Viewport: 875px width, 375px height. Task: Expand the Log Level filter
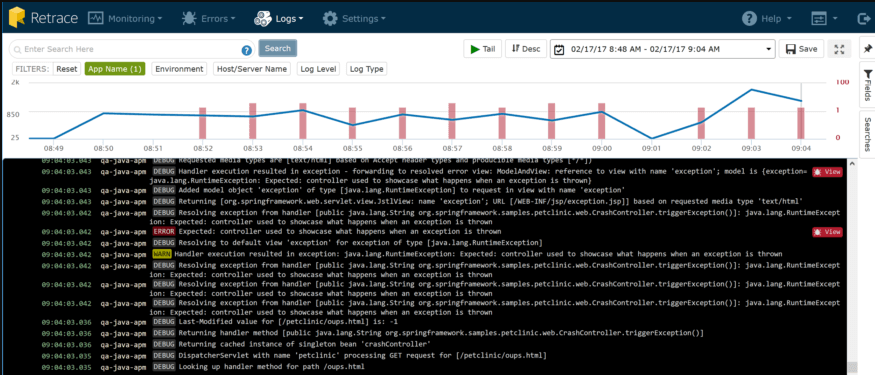click(x=319, y=69)
